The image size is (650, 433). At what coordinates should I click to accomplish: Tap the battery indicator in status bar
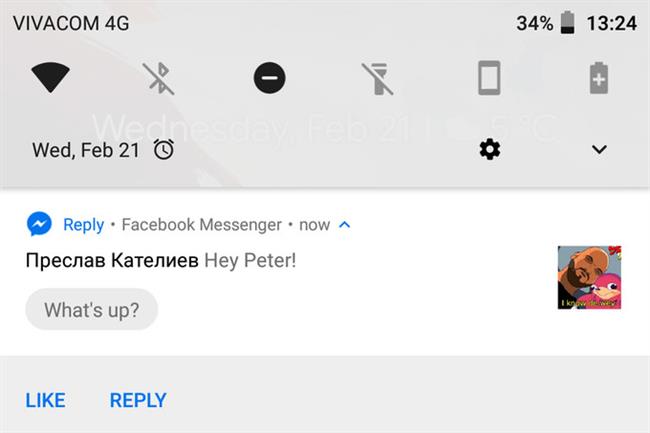[x=568, y=23]
